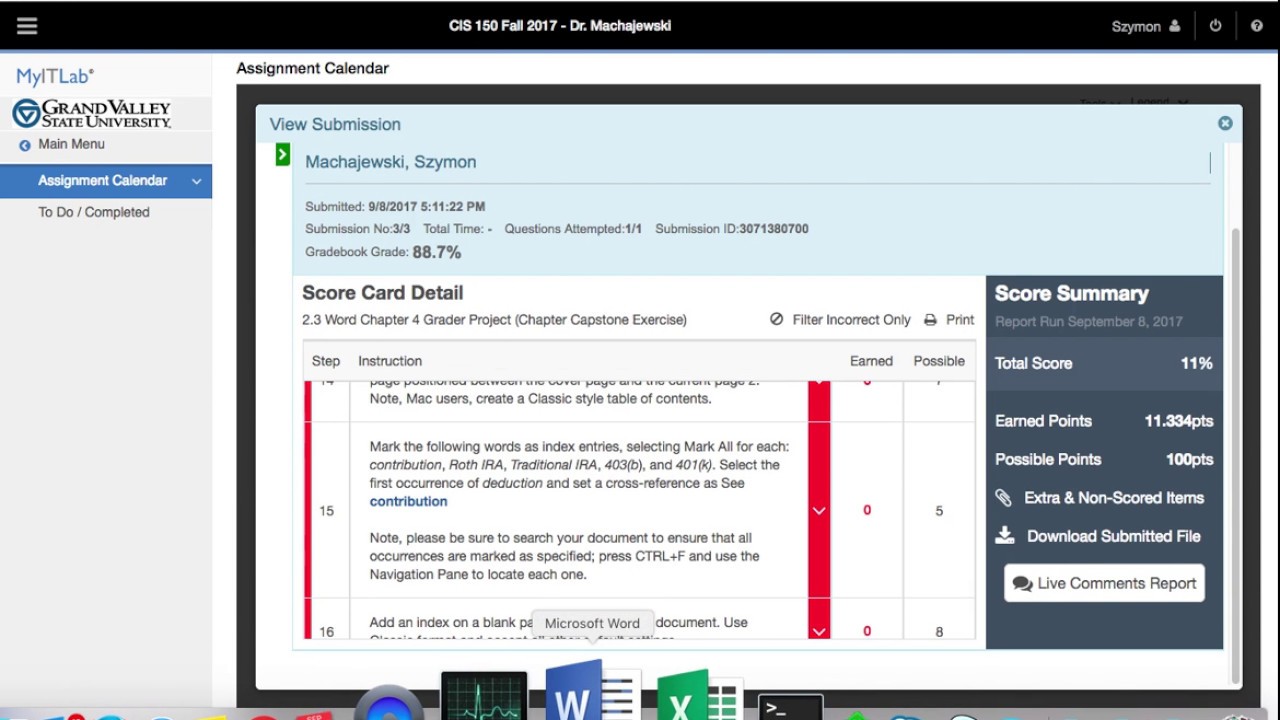This screenshot has height=720, width=1280.
Task: Click the step 16 possible points cell
Action: point(939,631)
